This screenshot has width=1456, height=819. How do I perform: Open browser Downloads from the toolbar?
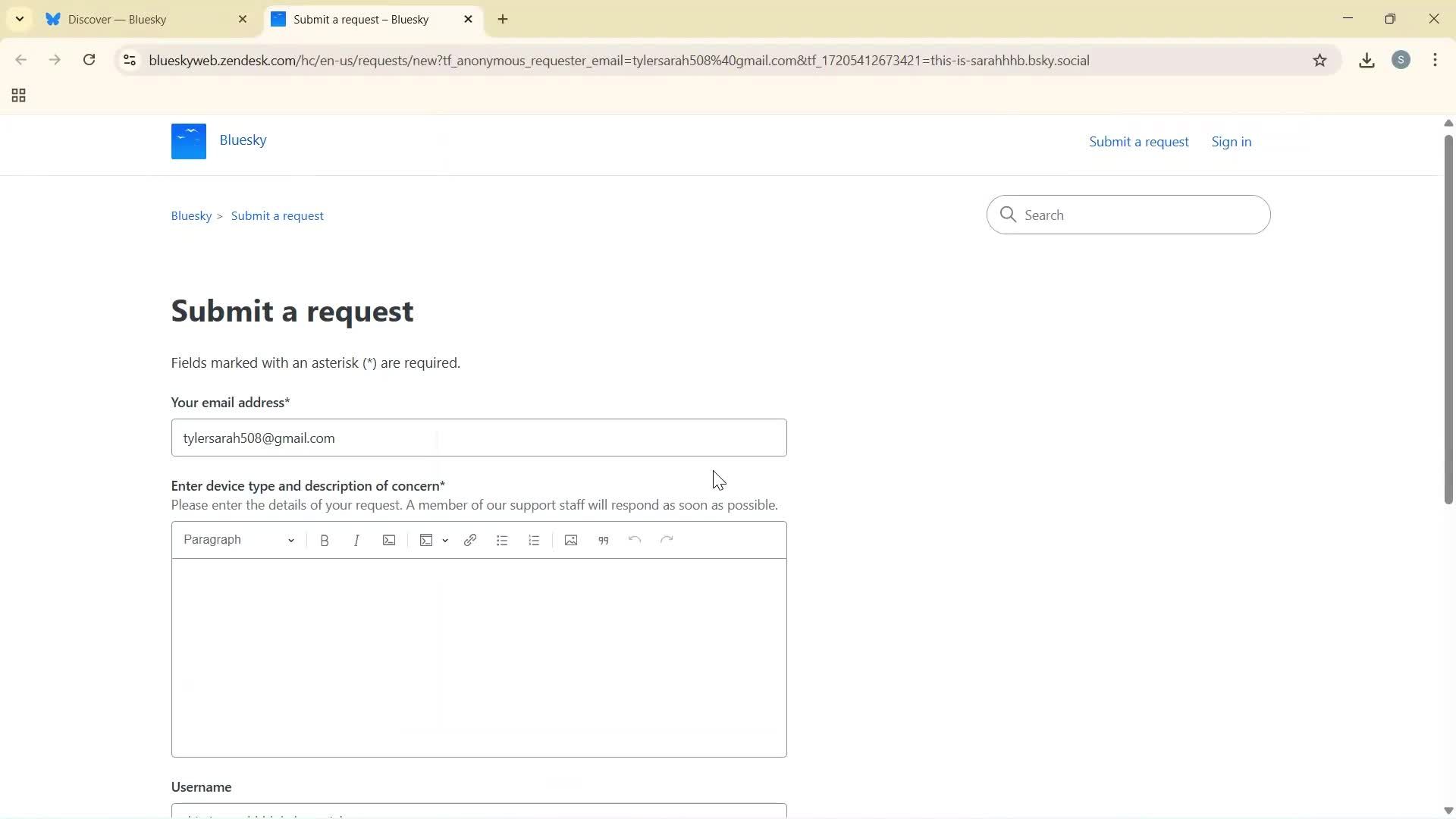(x=1367, y=60)
